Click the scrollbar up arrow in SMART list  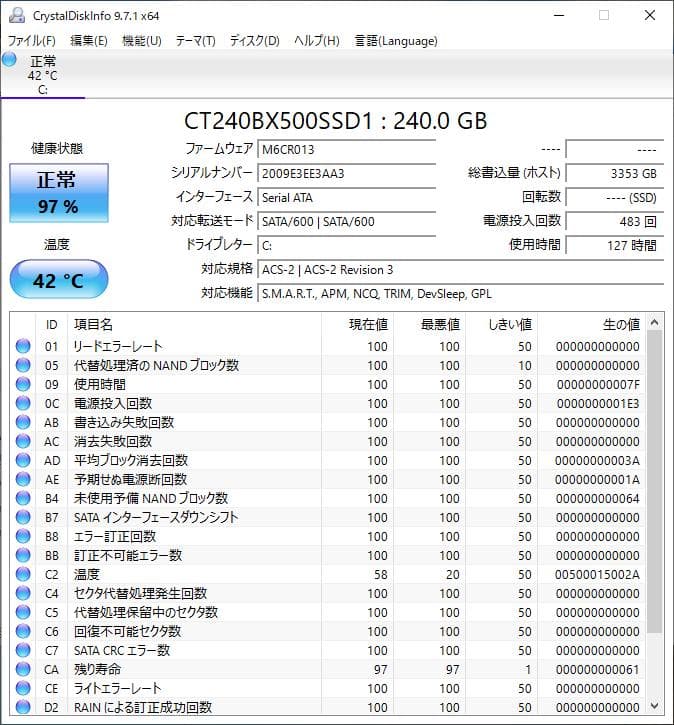(654, 322)
